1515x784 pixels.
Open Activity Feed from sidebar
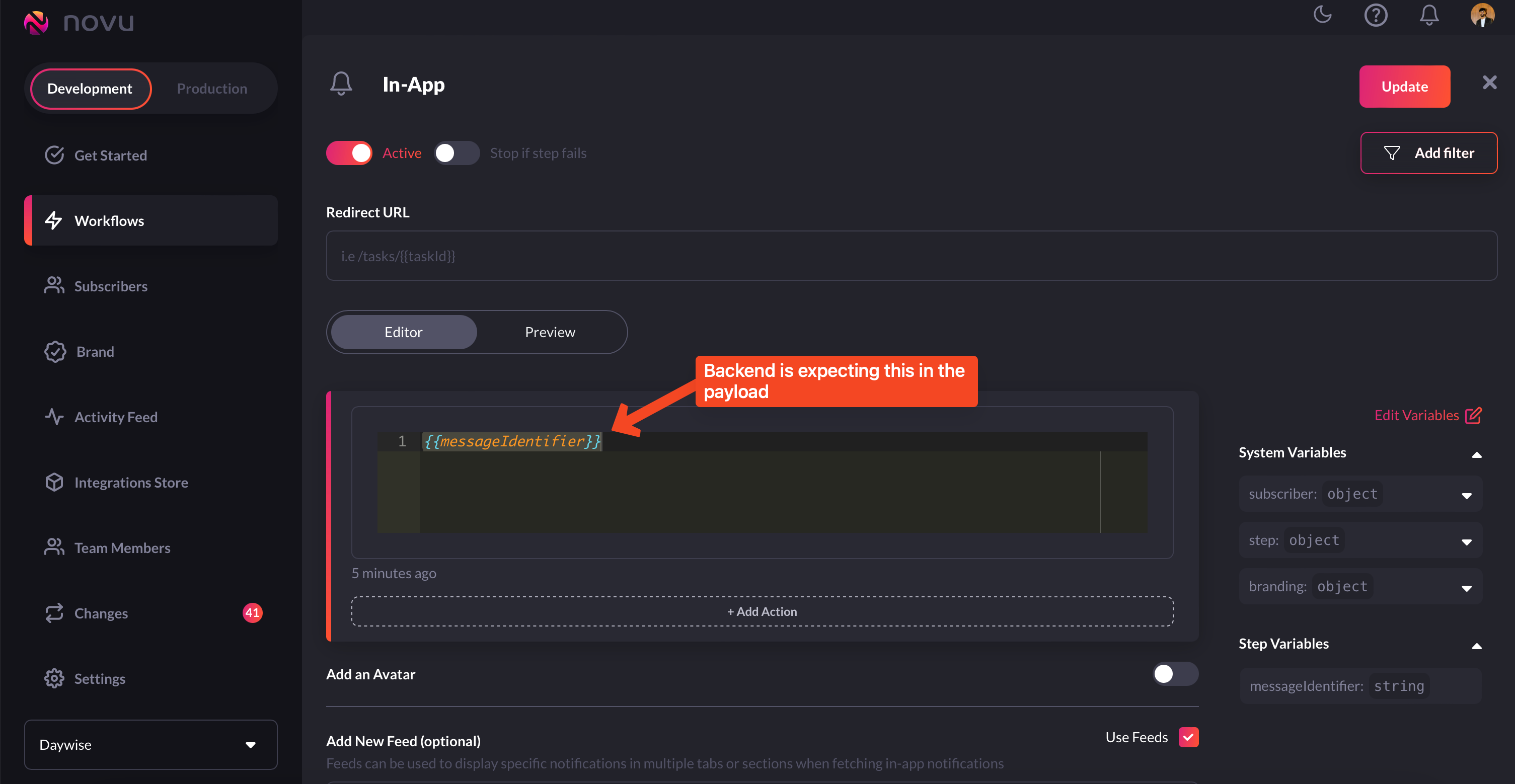pyautogui.click(x=115, y=417)
